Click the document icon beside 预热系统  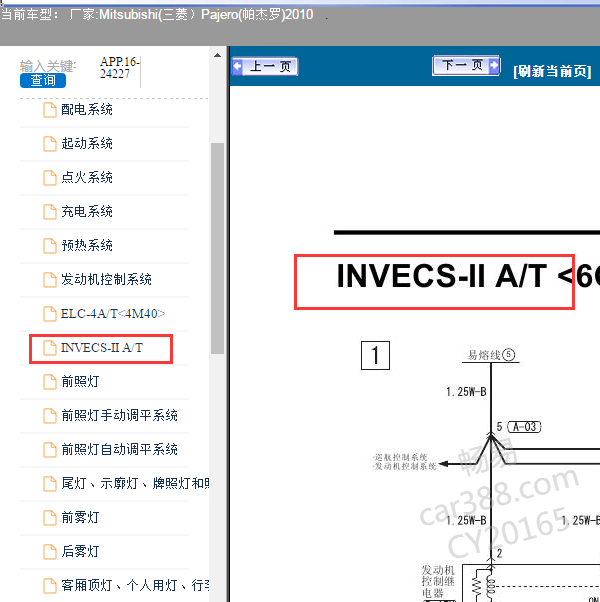[50, 246]
